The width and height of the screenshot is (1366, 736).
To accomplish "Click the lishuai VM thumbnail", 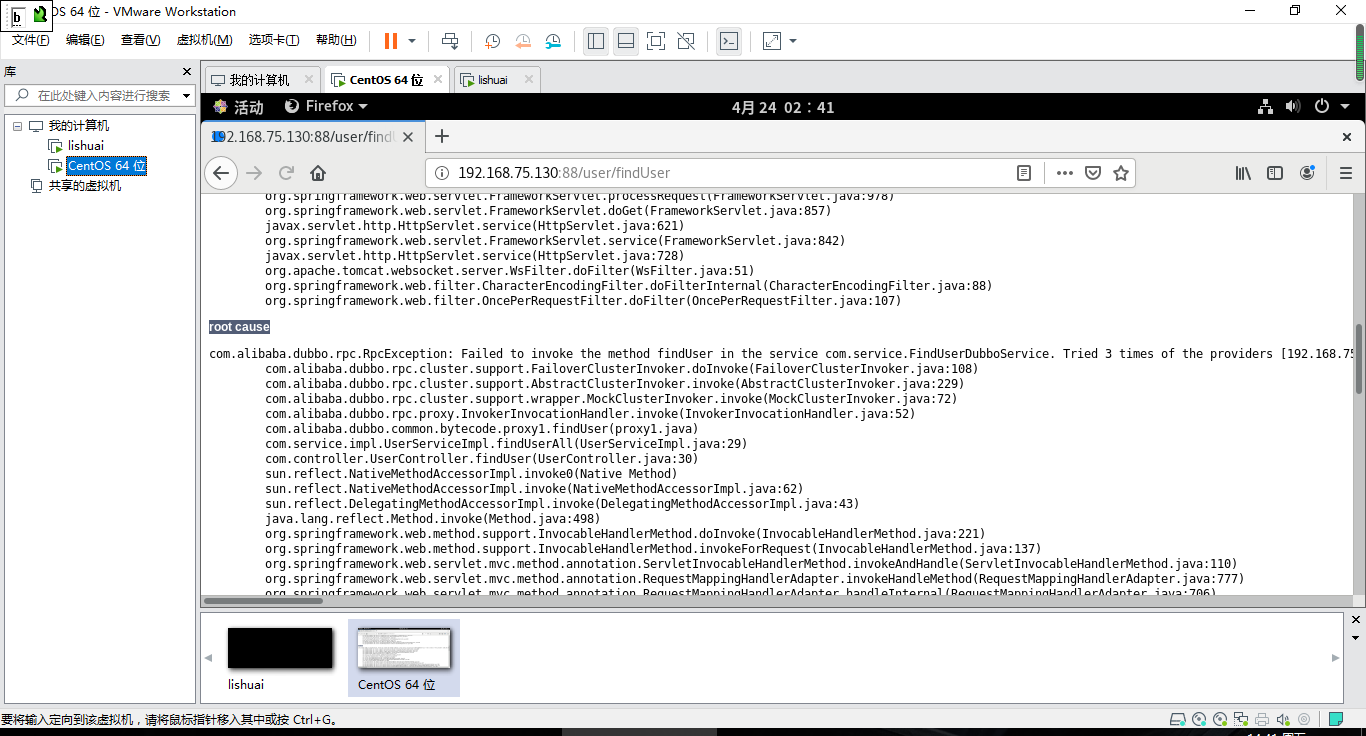I will [280, 648].
